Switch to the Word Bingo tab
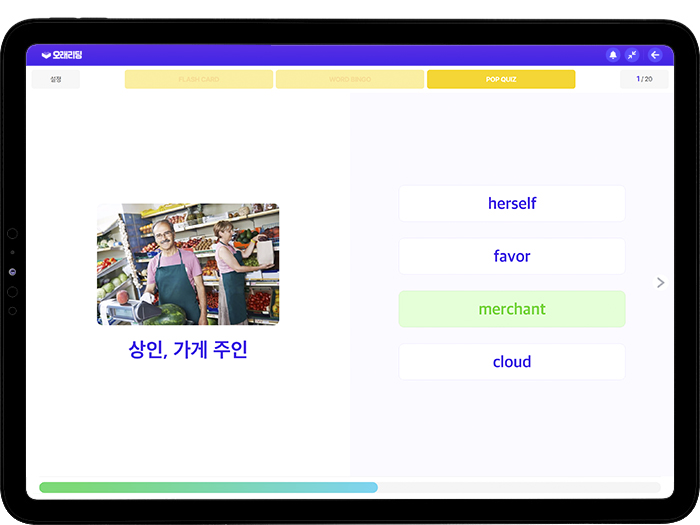700x525 pixels. (x=350, y=79)
